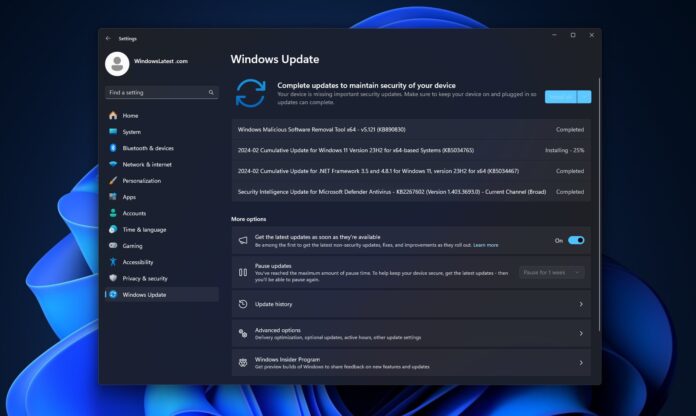Open Advanced options chevron
The width and height of the screenshot is (696, 416).
pos(581,333)
